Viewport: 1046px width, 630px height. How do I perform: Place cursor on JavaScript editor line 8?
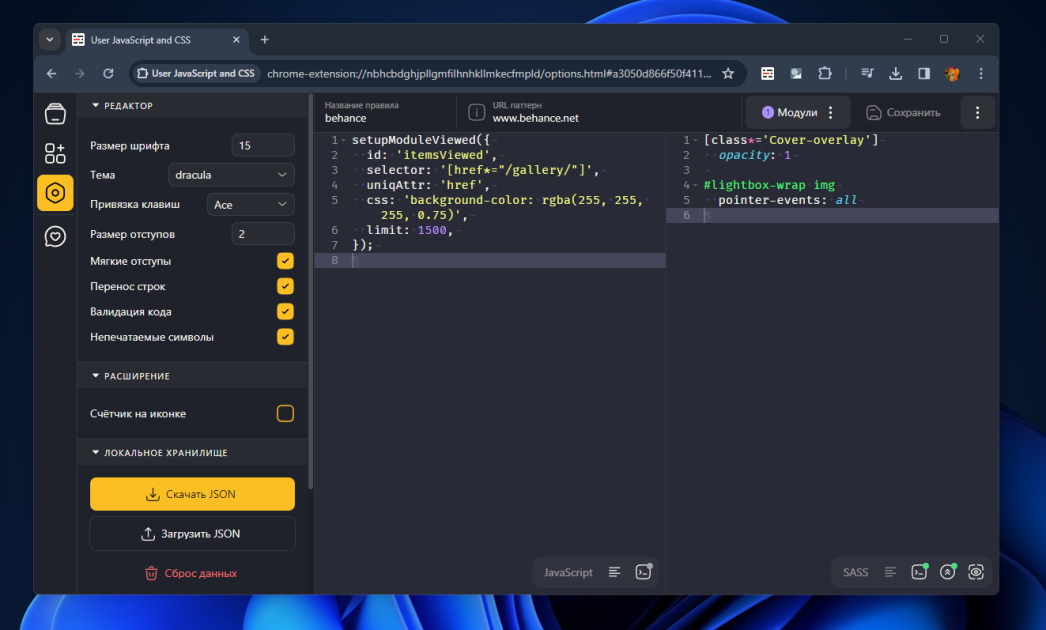coord(490,260)
